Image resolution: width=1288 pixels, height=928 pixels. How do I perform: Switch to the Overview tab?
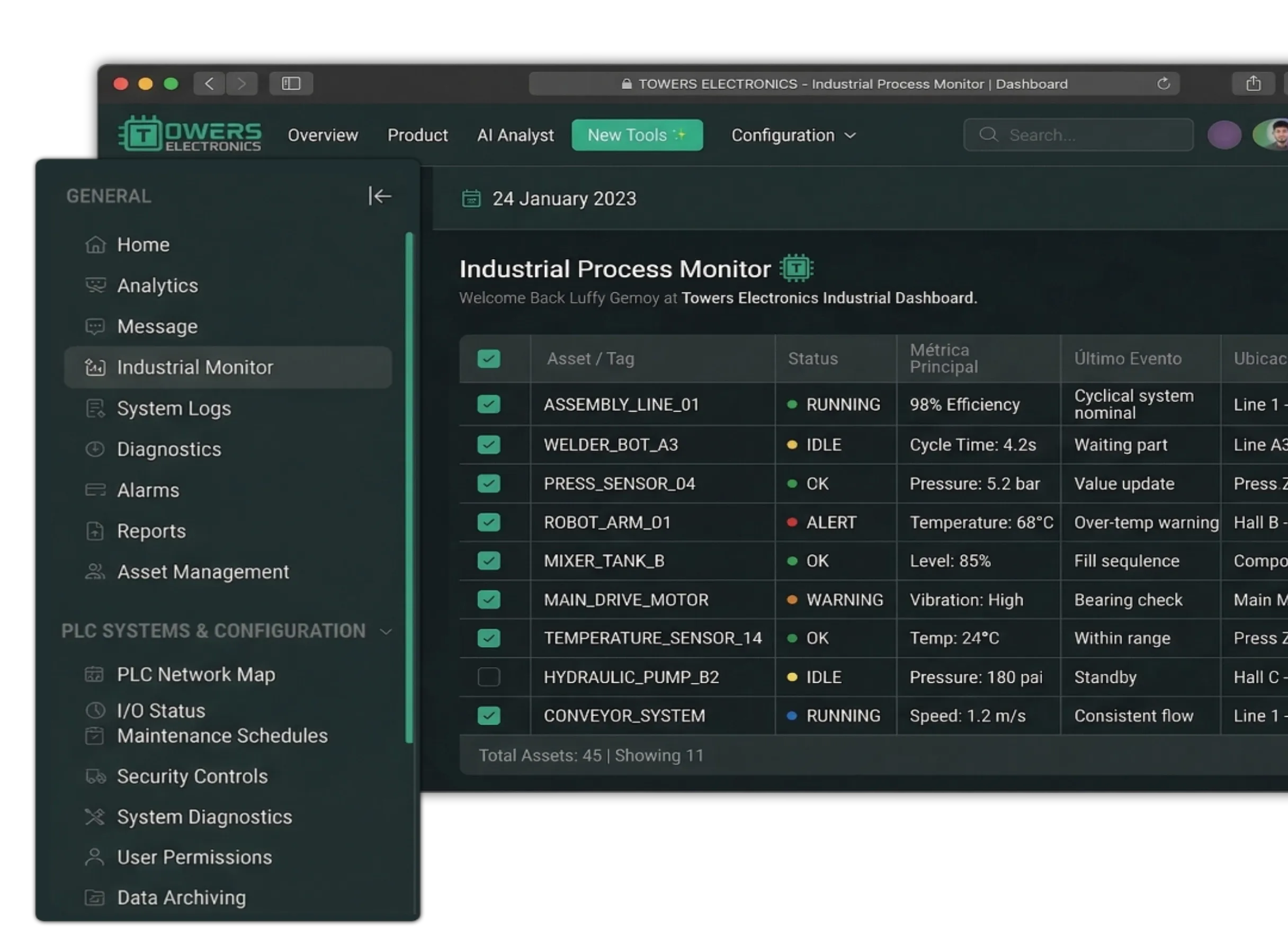coord(323,135)
